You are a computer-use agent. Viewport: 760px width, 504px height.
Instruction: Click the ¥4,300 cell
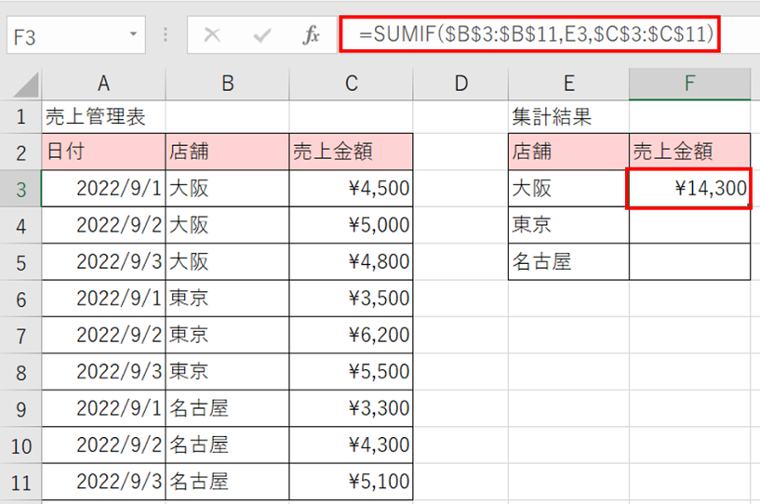351,445
